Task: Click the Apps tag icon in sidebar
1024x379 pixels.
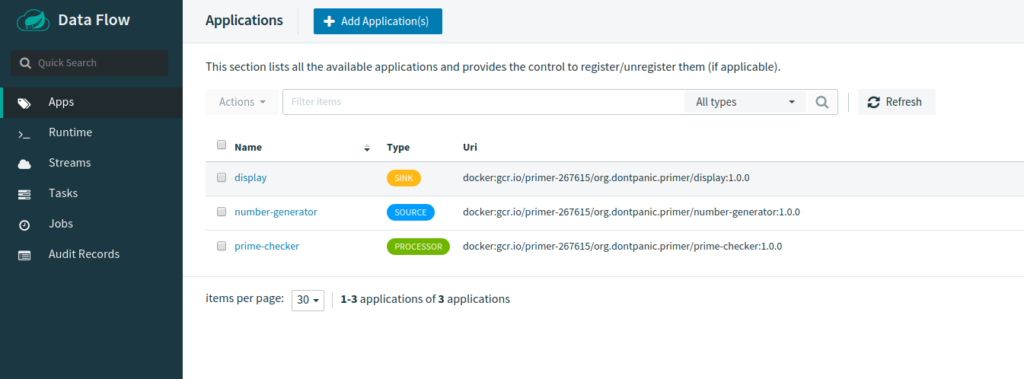Action: [24, 103]
